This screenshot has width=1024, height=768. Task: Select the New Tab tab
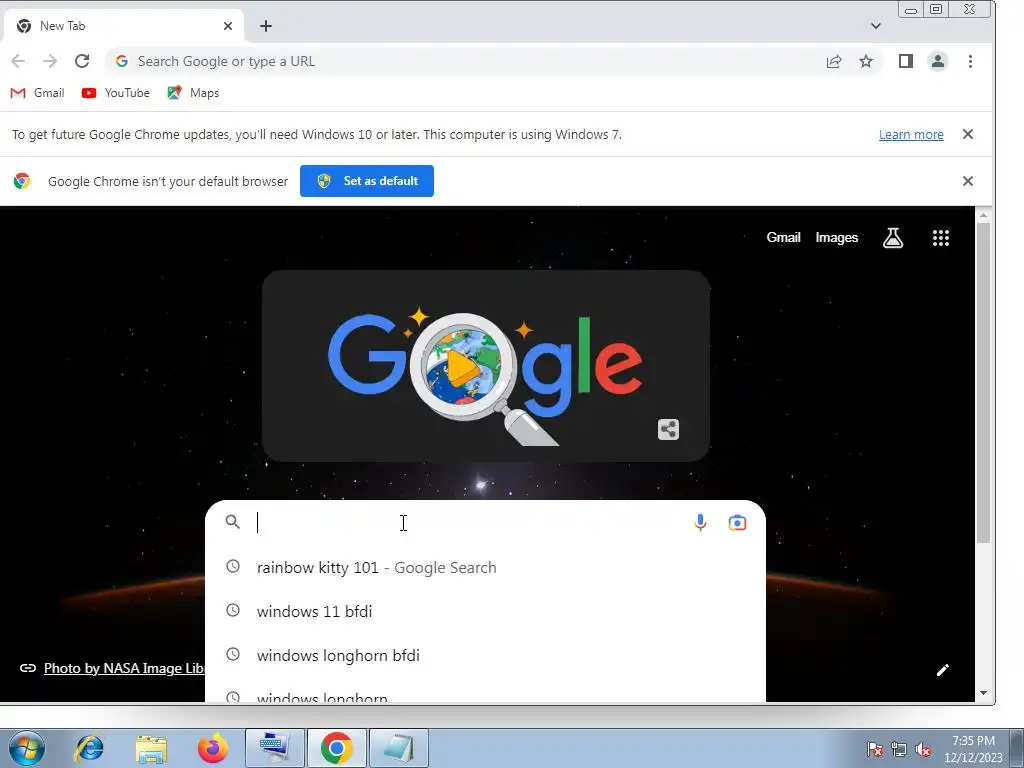coord(124,26)
